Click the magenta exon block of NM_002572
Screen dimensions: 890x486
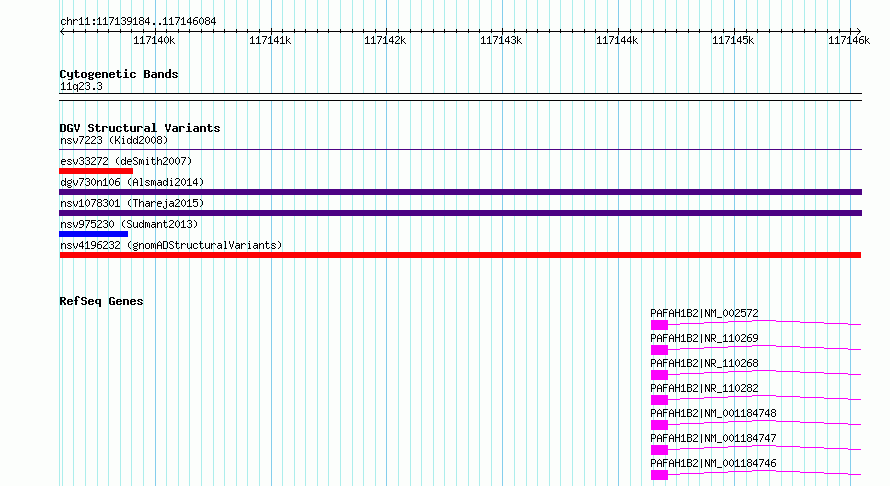[x=659, y=325]
